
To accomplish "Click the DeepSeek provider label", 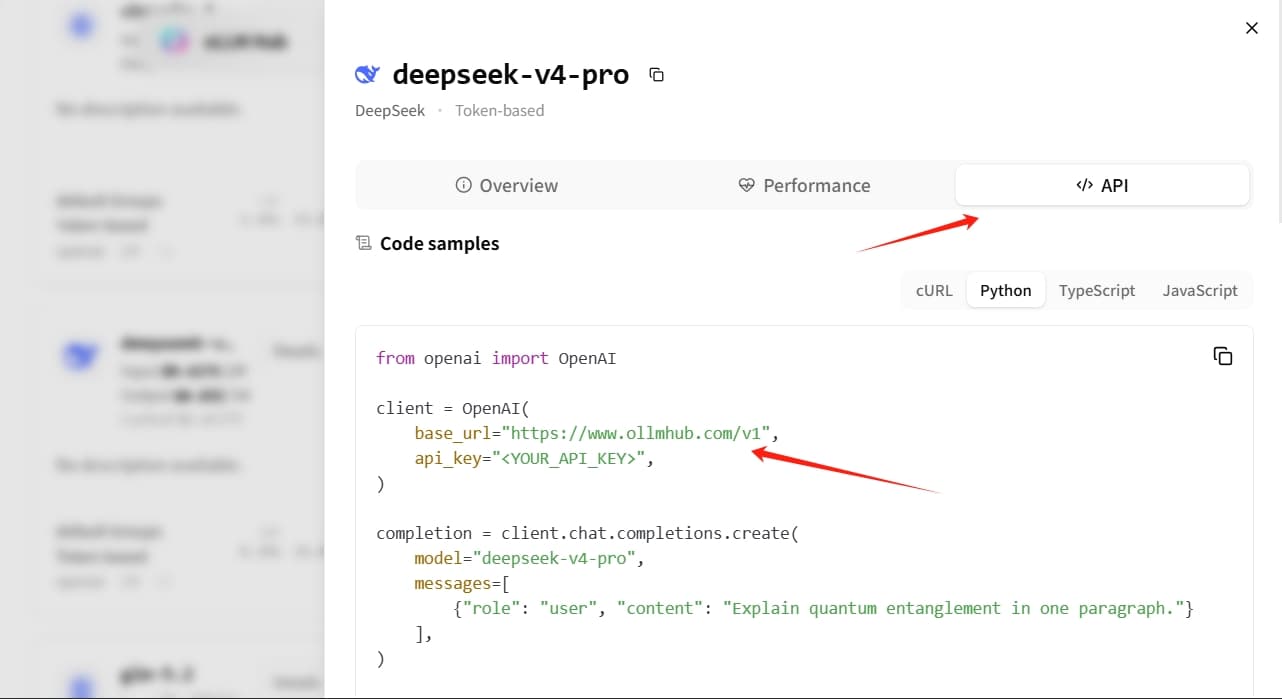I will pos(390,110).
